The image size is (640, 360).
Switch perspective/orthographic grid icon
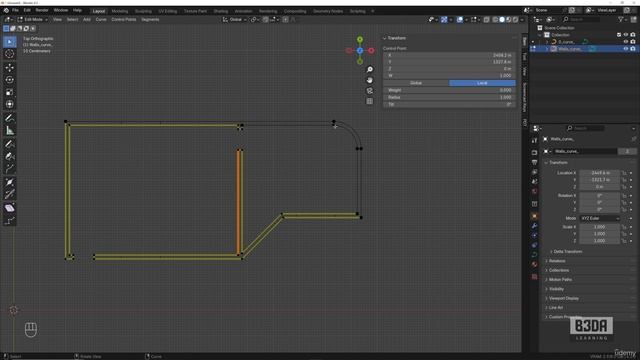click(369, 101)
